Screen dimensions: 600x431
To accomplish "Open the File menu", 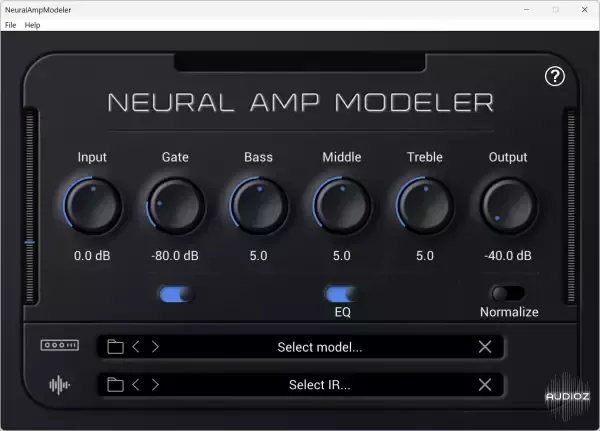I will [x=10, y=25].
